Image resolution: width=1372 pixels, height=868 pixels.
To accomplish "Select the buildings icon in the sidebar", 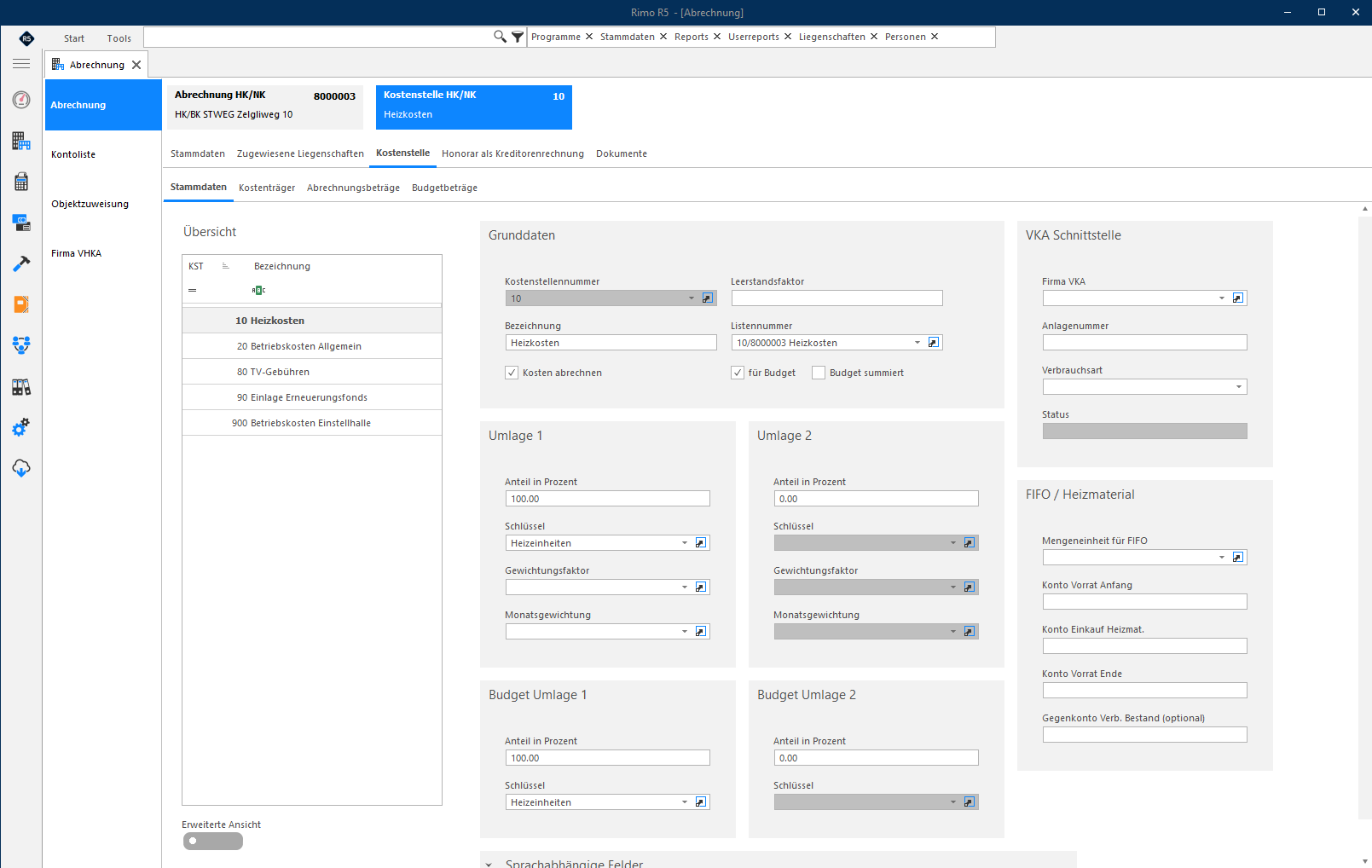I will click(x=21, y=141).
